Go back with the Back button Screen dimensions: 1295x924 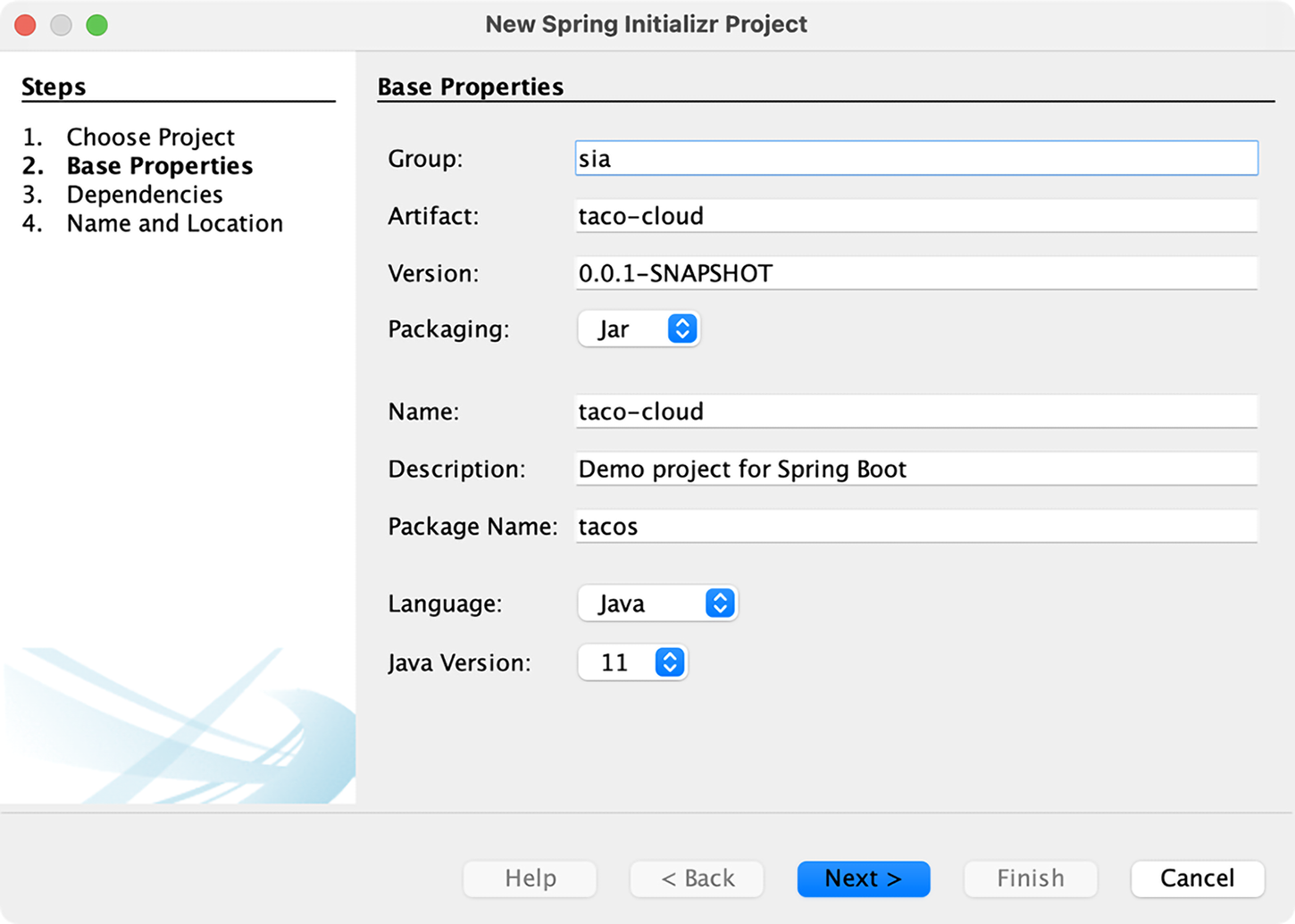pos(698,878)
